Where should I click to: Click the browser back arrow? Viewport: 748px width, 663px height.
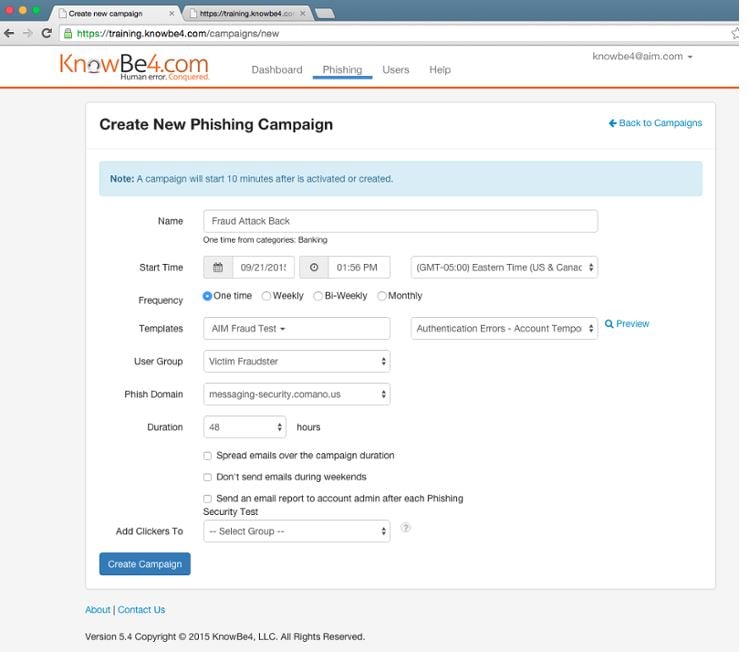9,33
